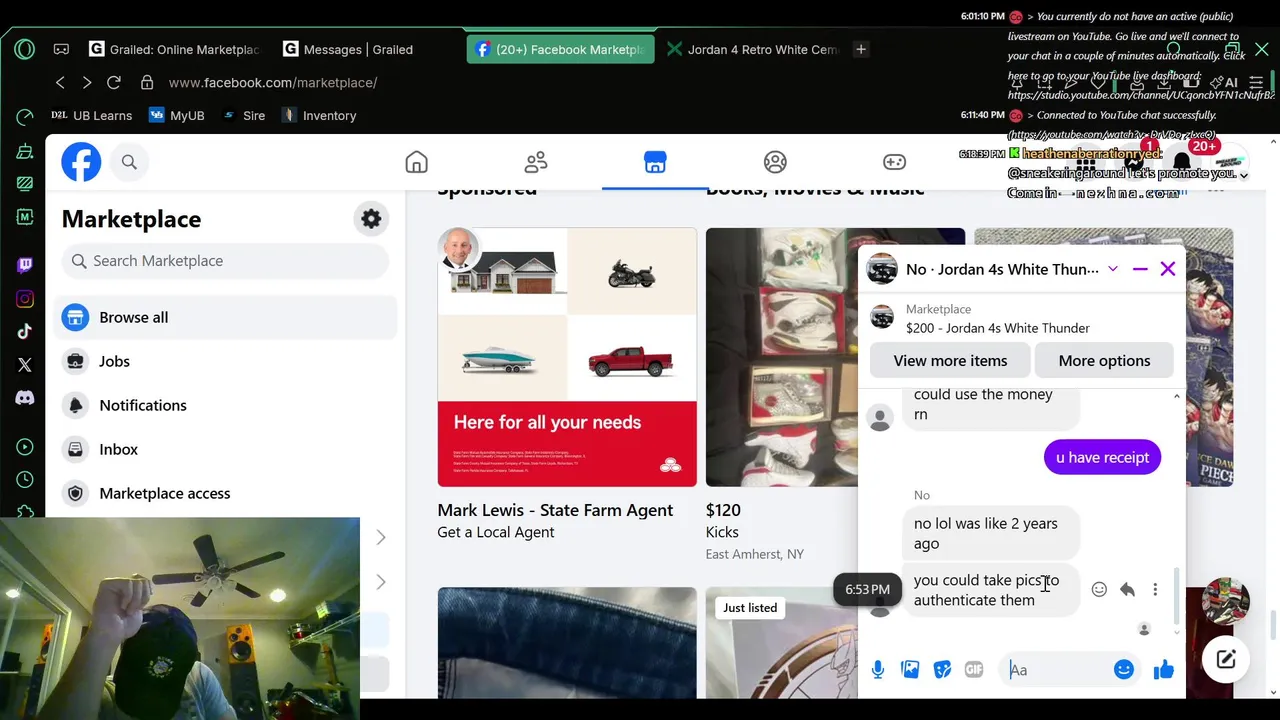Viewport: 1280px width, 720px height.
Task: Expand the first chevron above the webcam
Action: coord(381,538)
